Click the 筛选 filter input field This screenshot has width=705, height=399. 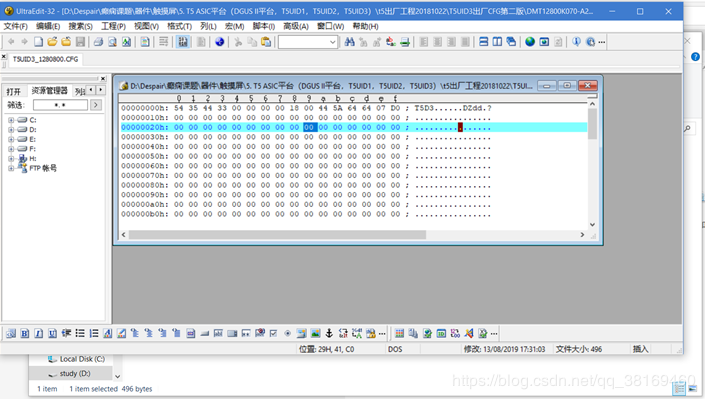coord(60,105)
